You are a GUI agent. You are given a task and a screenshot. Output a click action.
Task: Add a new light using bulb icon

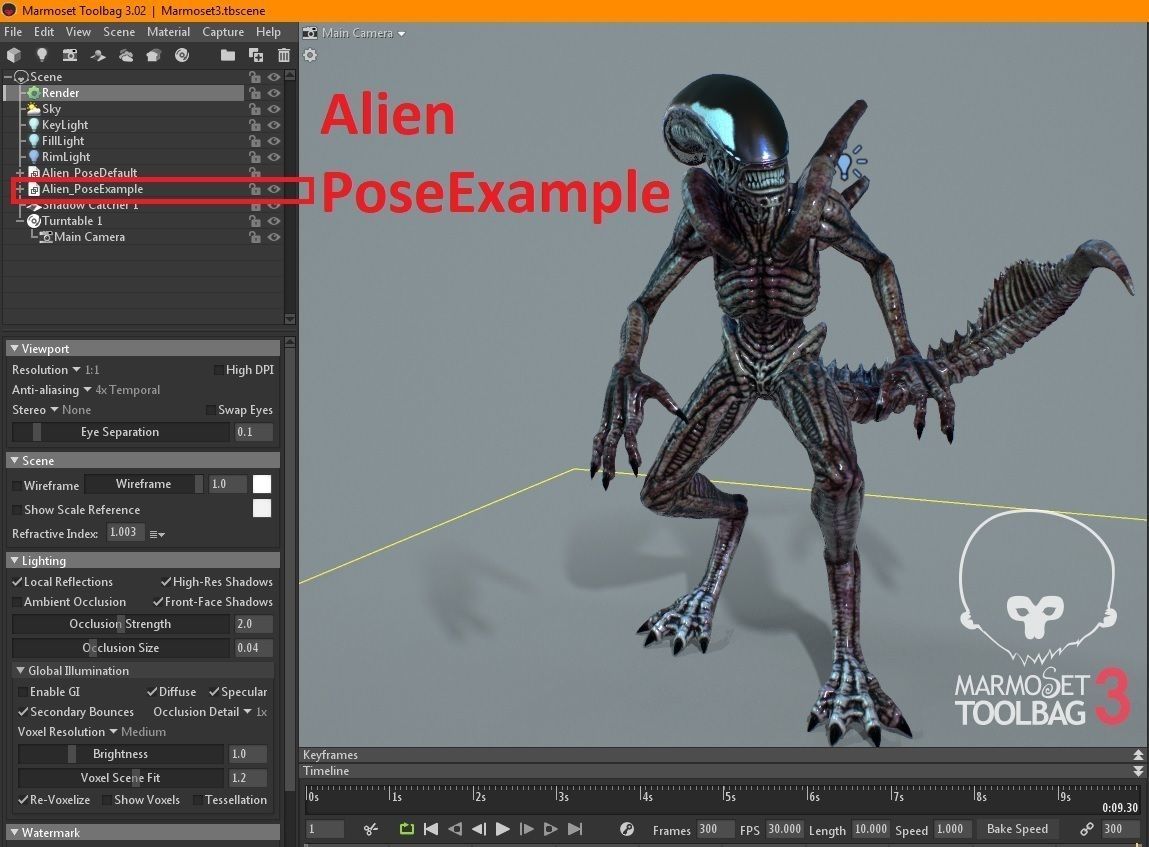pos(42,55)
